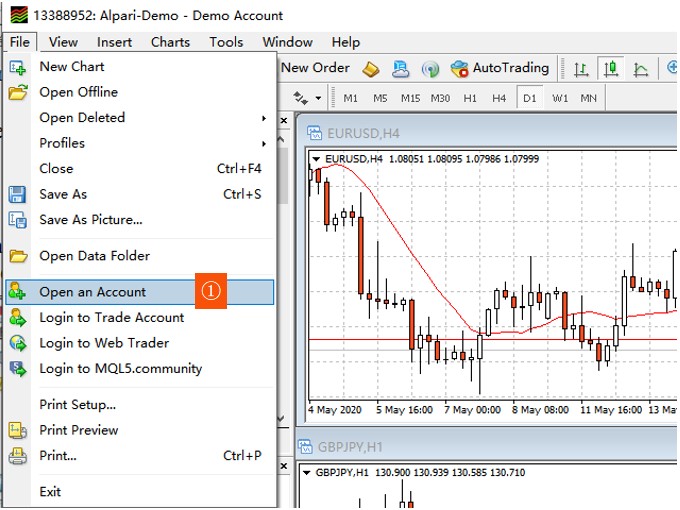Click the printer icon beside Print...
The height and width of the screenshot is (510, 680).
click(18, 456)
